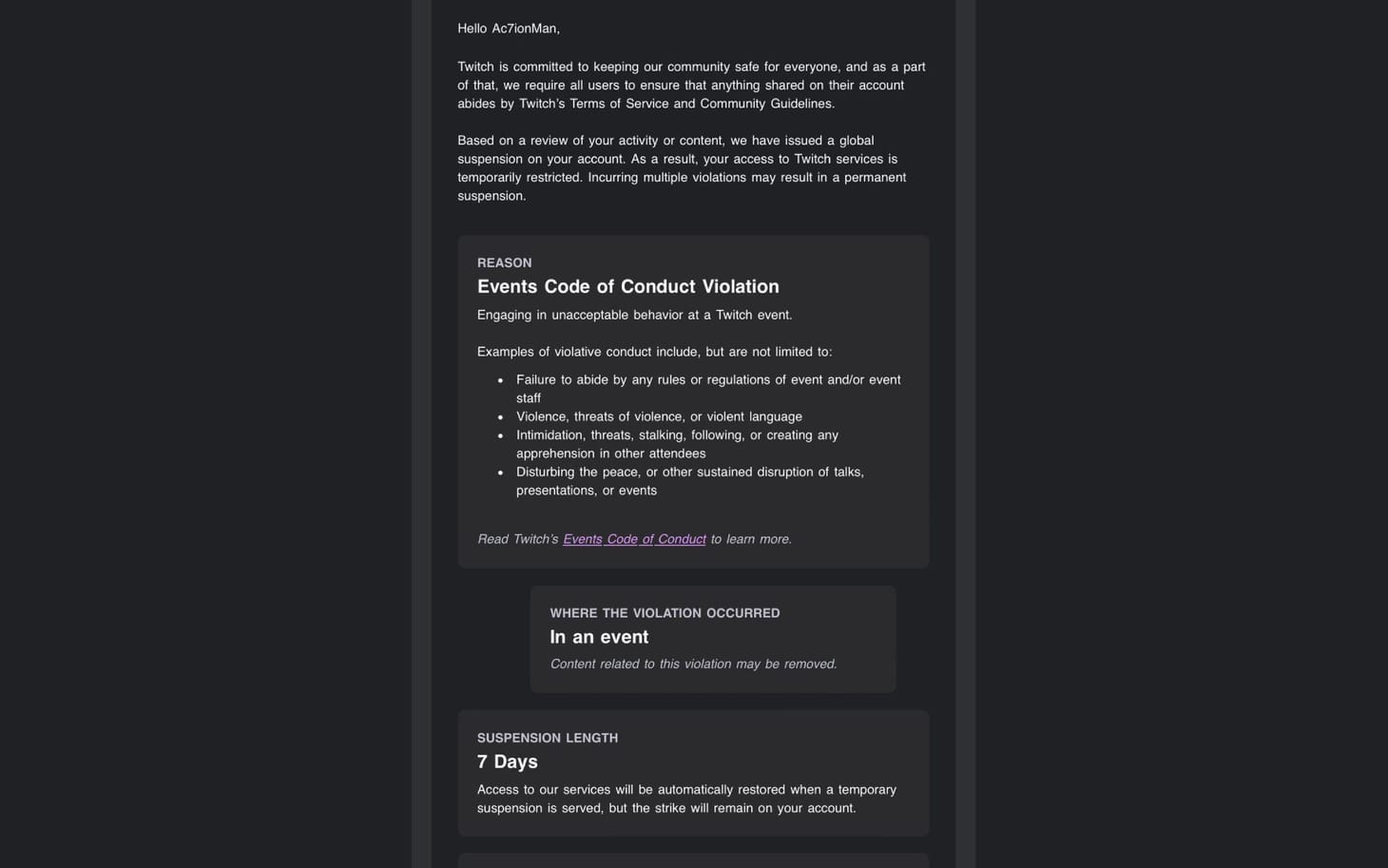The image size is (1388, 868).
Task: Click 'Content related to this violation may be removed'
Action: (x=693, y=664)
